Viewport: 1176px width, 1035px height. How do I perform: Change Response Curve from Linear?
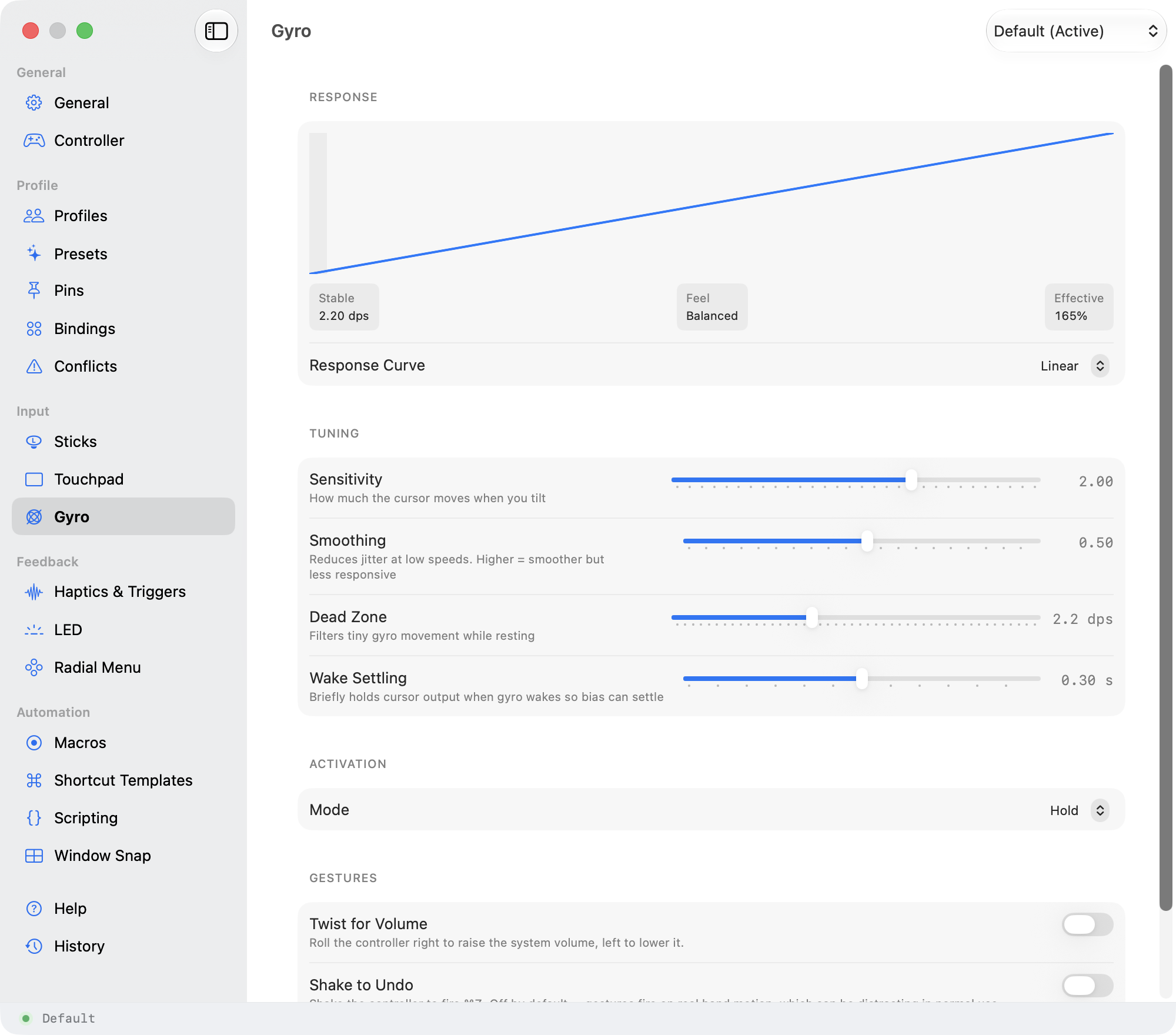(x=1074, y=366)
